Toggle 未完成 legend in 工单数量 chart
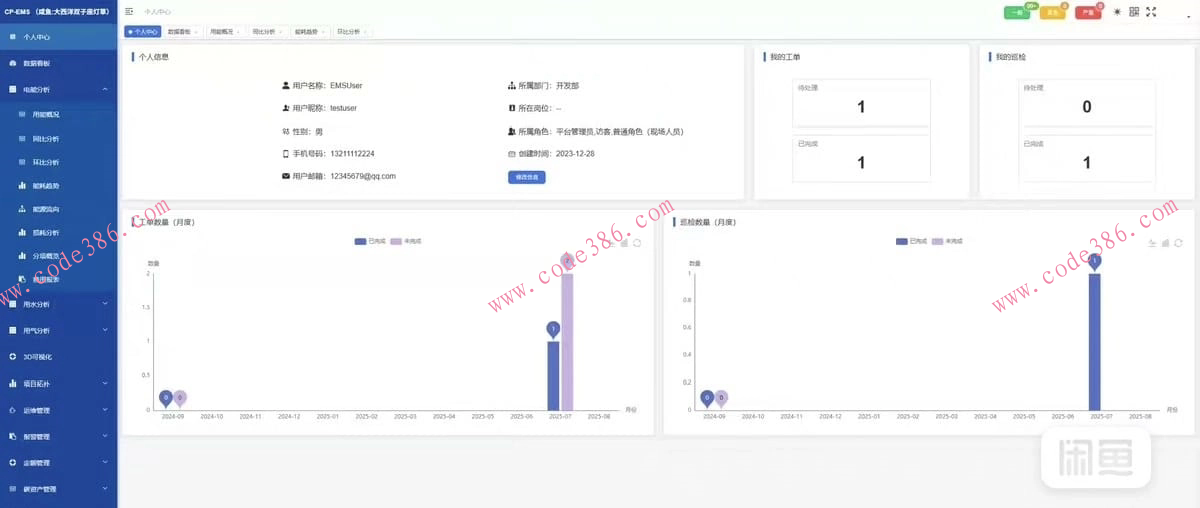This screenshot has width=1200, height=508. click(406, 241)
